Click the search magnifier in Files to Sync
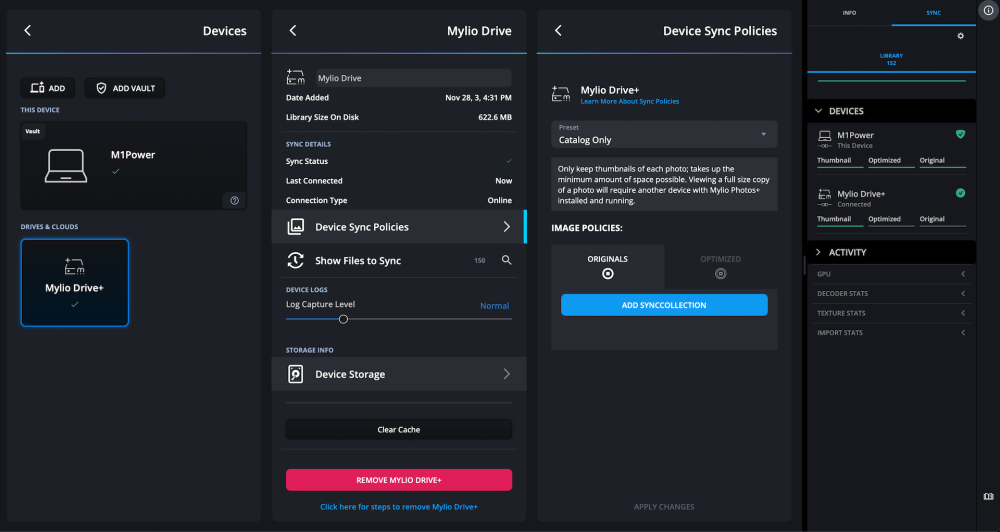 [506, 260]
